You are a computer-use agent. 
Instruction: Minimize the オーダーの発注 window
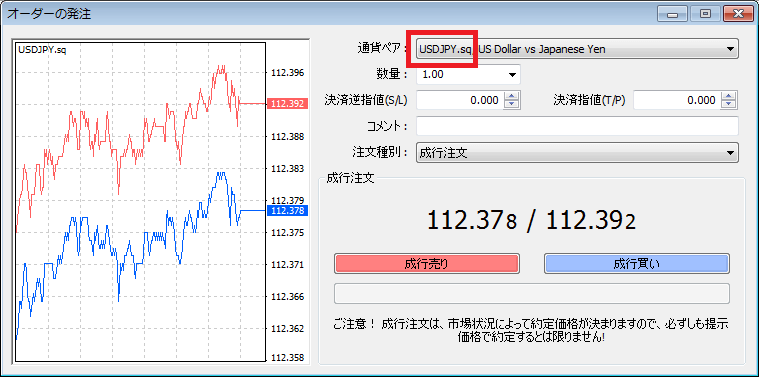[x=672, y=14]
